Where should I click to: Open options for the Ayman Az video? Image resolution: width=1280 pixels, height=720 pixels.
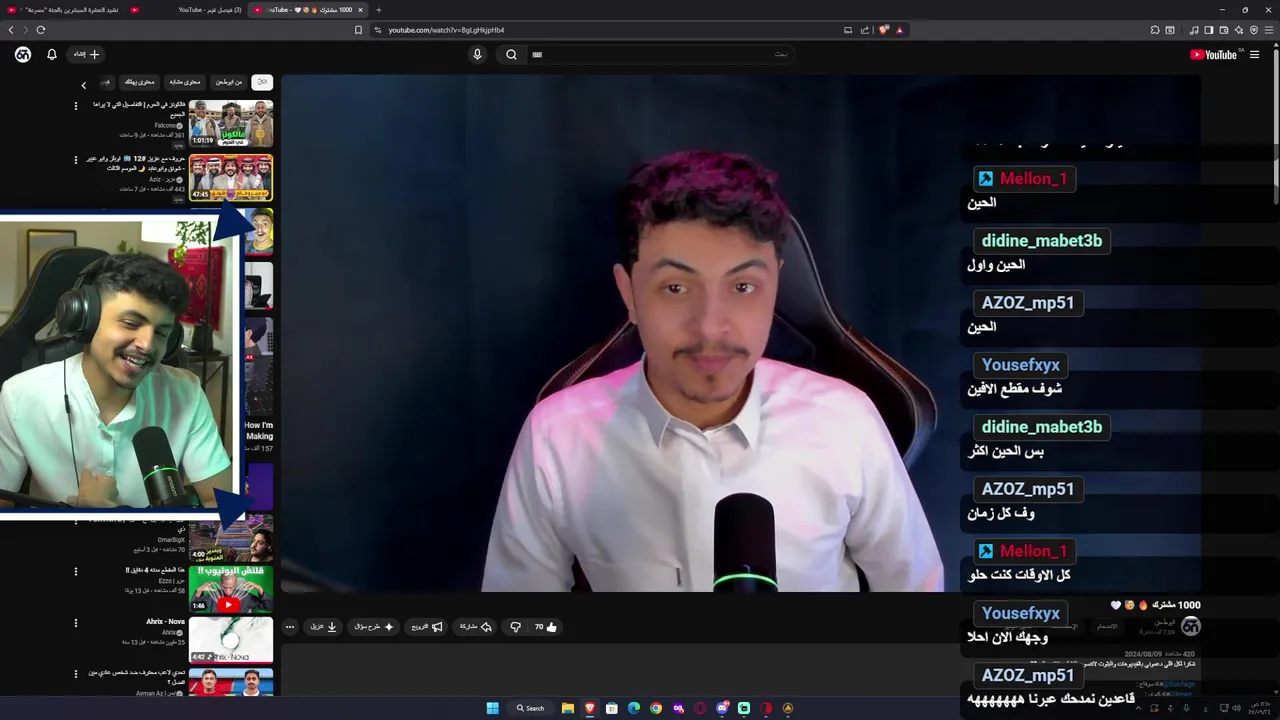75,675
